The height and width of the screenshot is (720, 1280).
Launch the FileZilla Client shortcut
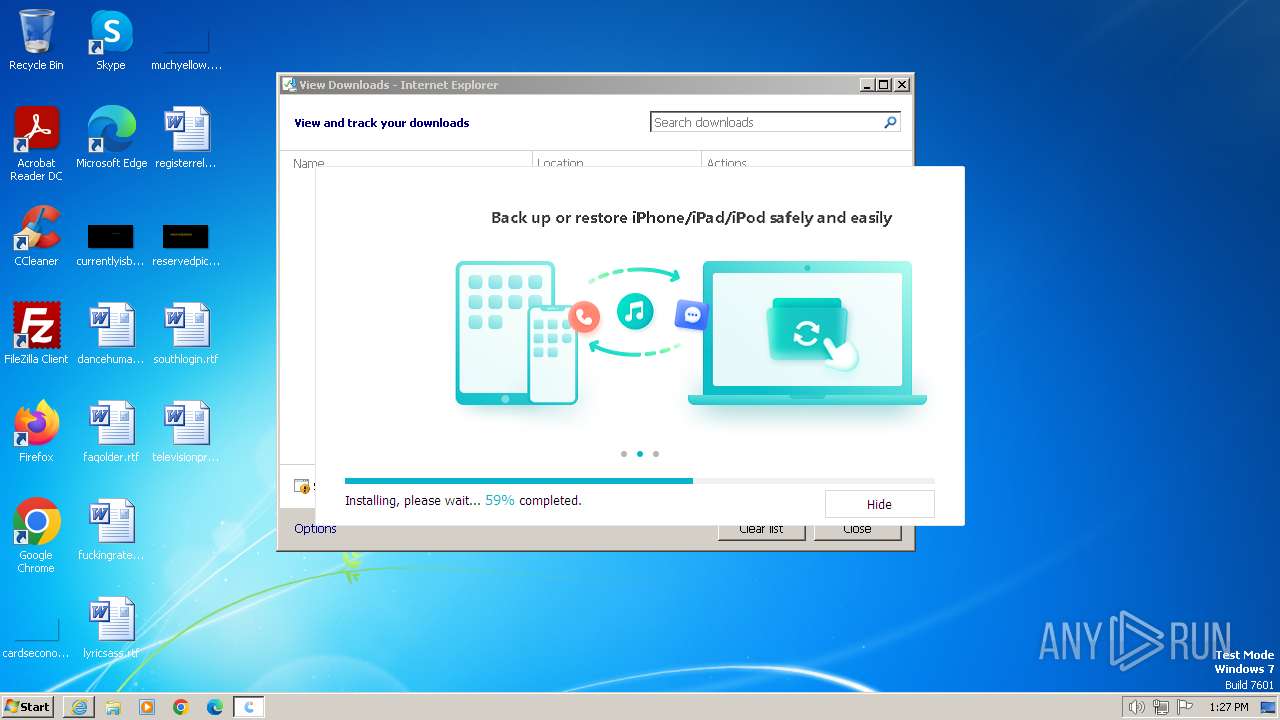point(36,333)
